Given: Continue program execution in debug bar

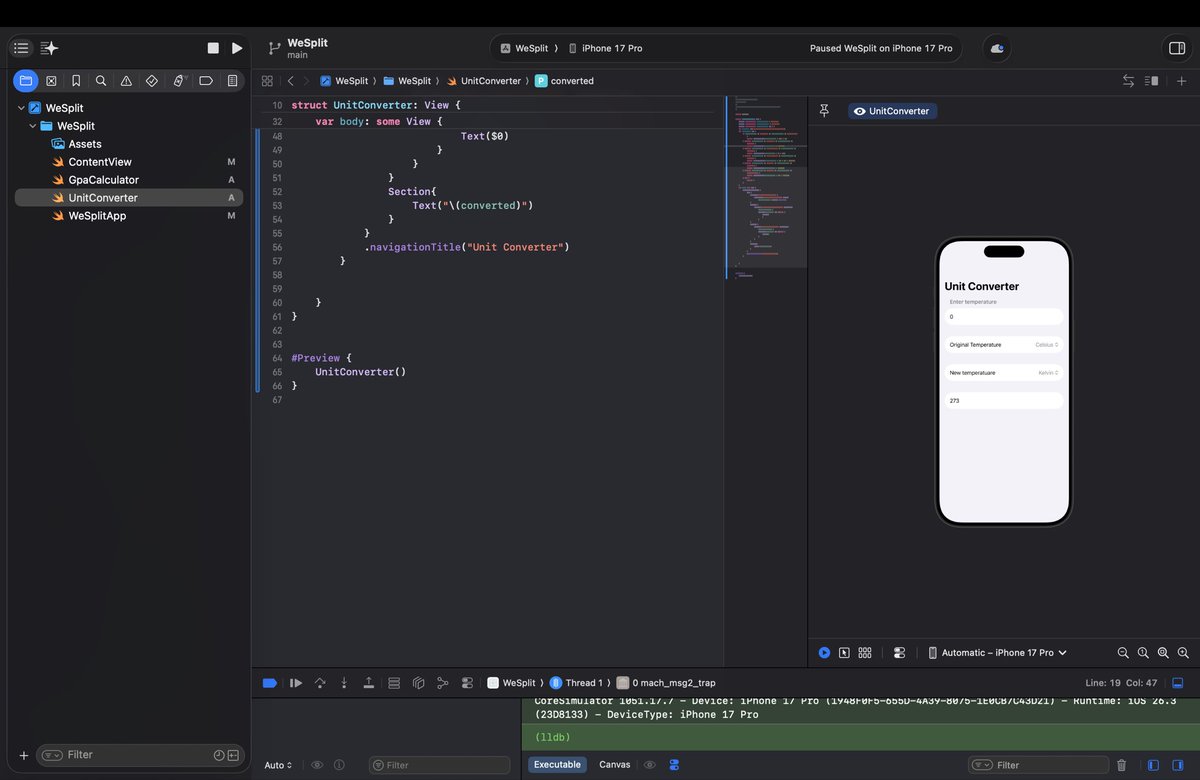Looking at the screenshot, I should point(296,683).
